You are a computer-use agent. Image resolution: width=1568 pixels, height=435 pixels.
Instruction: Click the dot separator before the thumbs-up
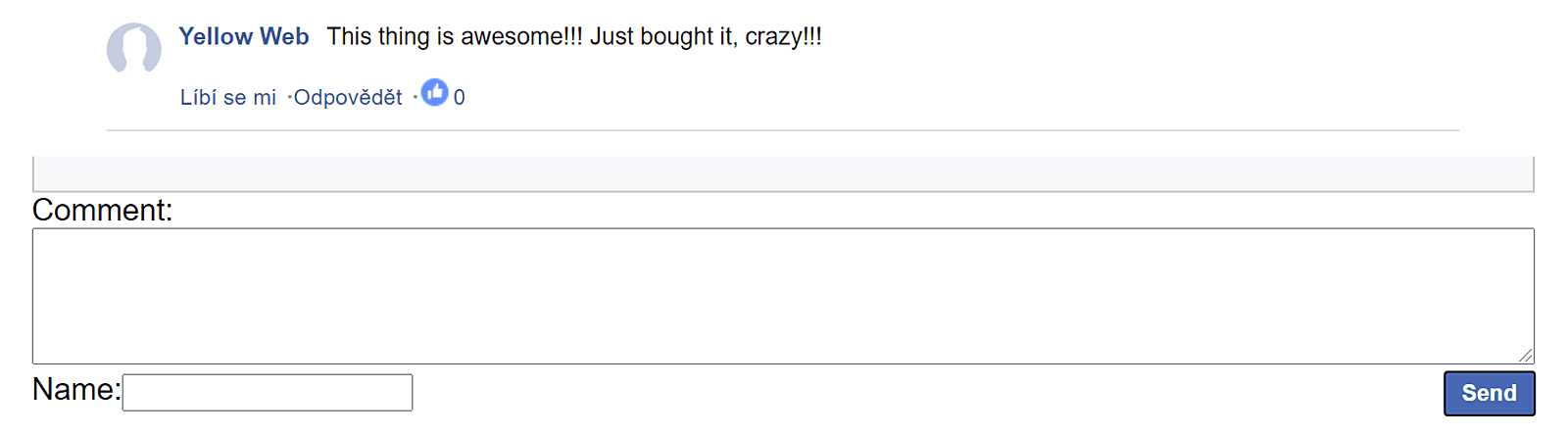point(415,97)
